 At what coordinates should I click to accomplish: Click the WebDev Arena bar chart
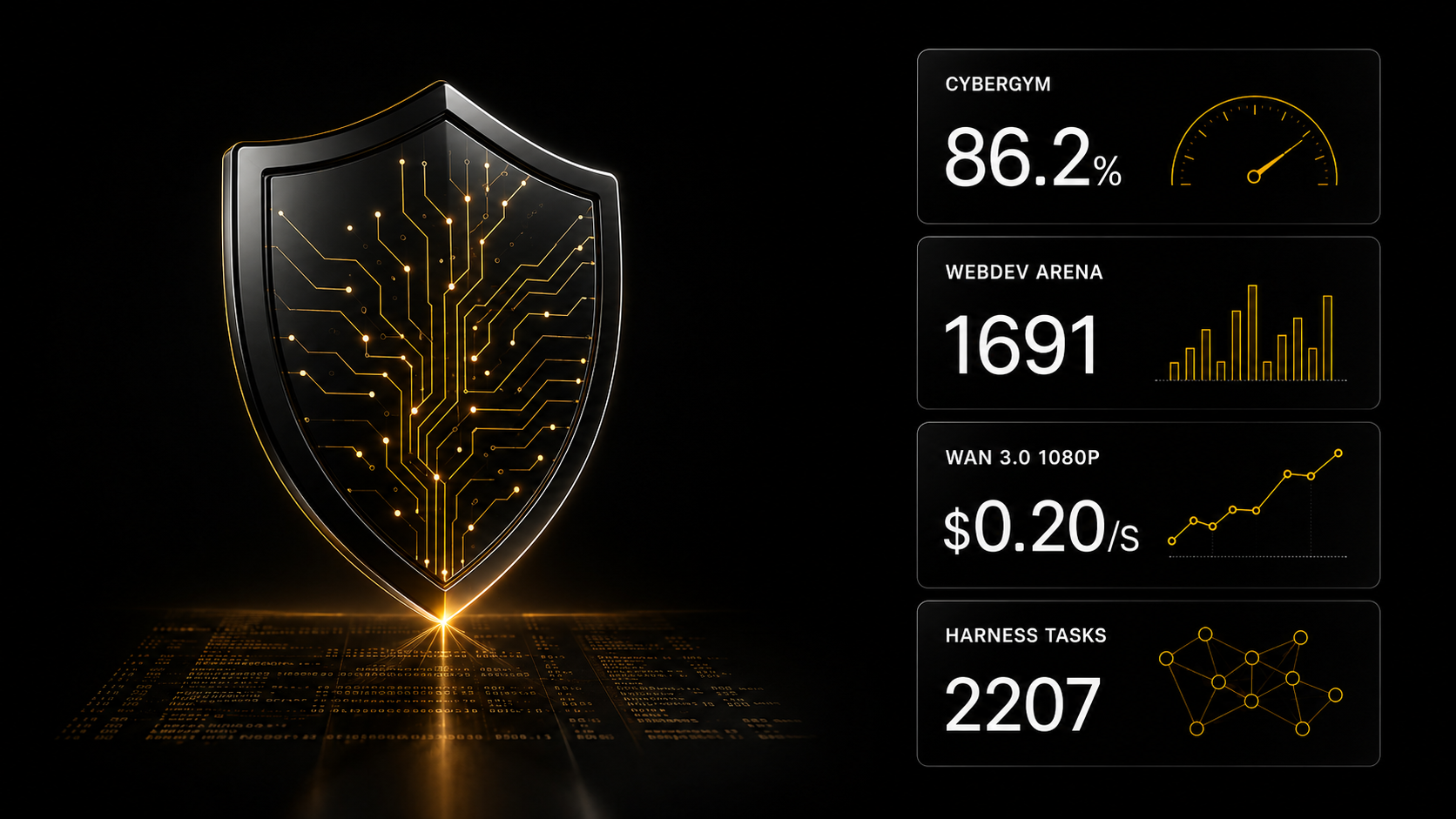pyautogui.click(x=1251, y=333)
